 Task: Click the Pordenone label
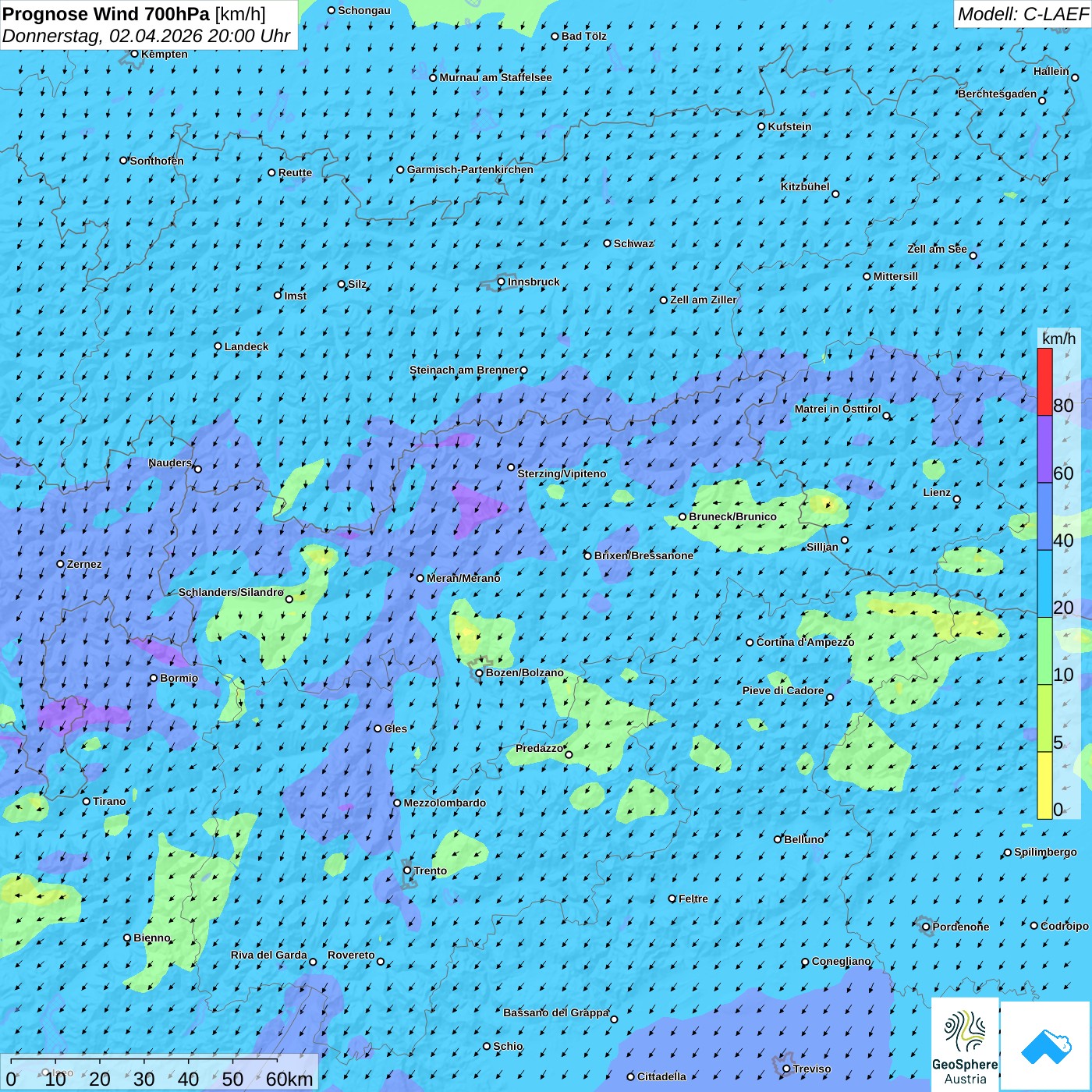(x=961, y=927)
